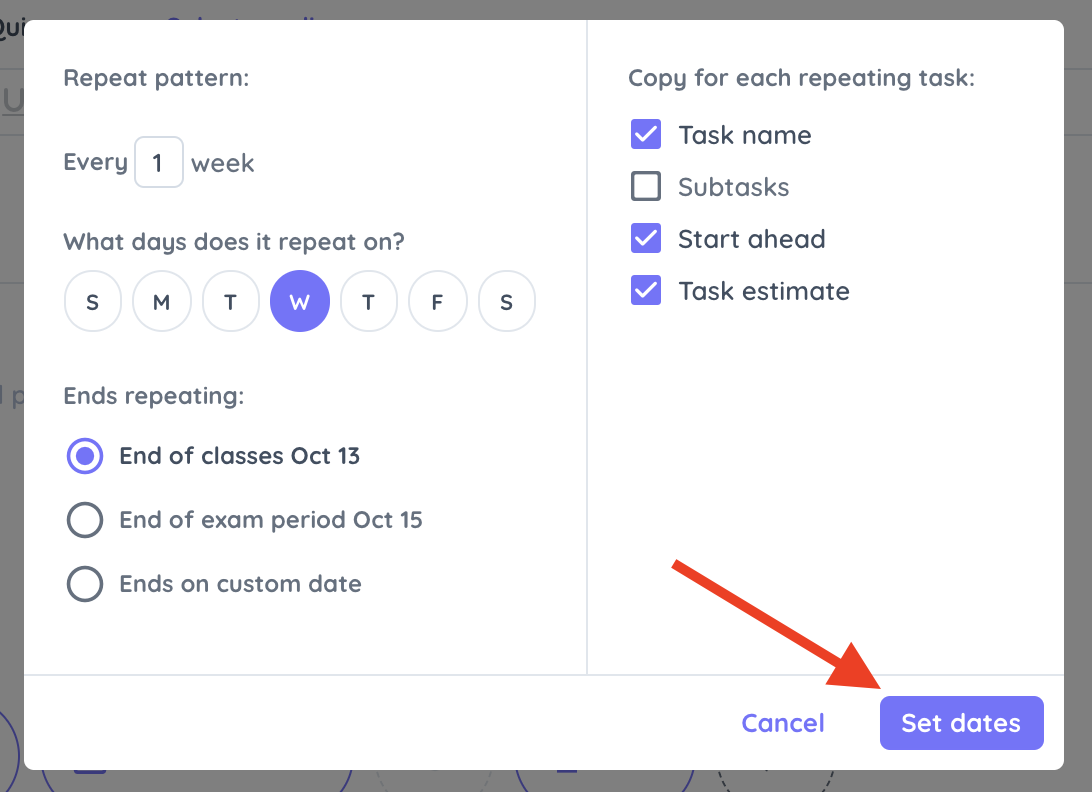
Task: Select Tuesday day circle
Action: click(231, 302)
